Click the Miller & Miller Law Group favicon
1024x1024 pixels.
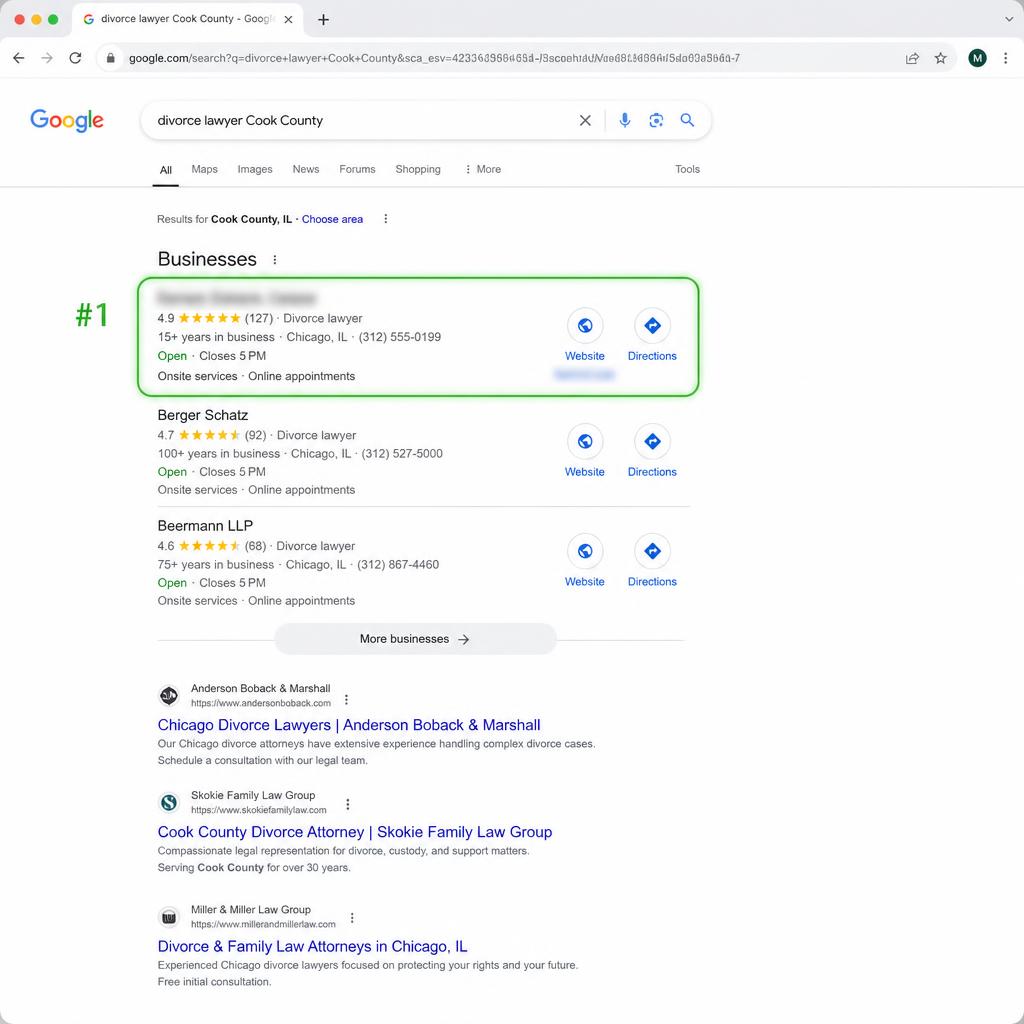(169, 917)
